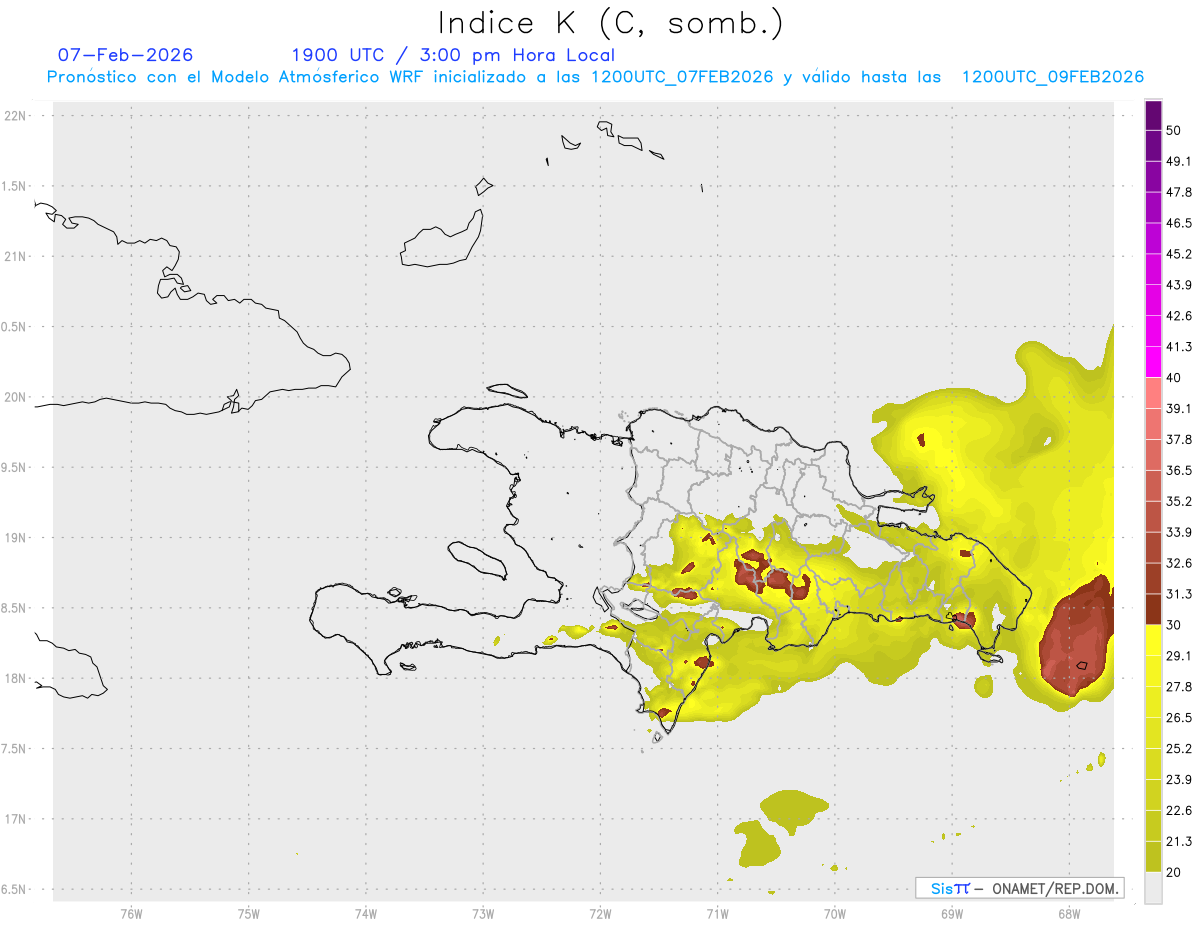Click the "1900 UTC / 3:00 pm Hora Local" time label

[x=453, y=55]
